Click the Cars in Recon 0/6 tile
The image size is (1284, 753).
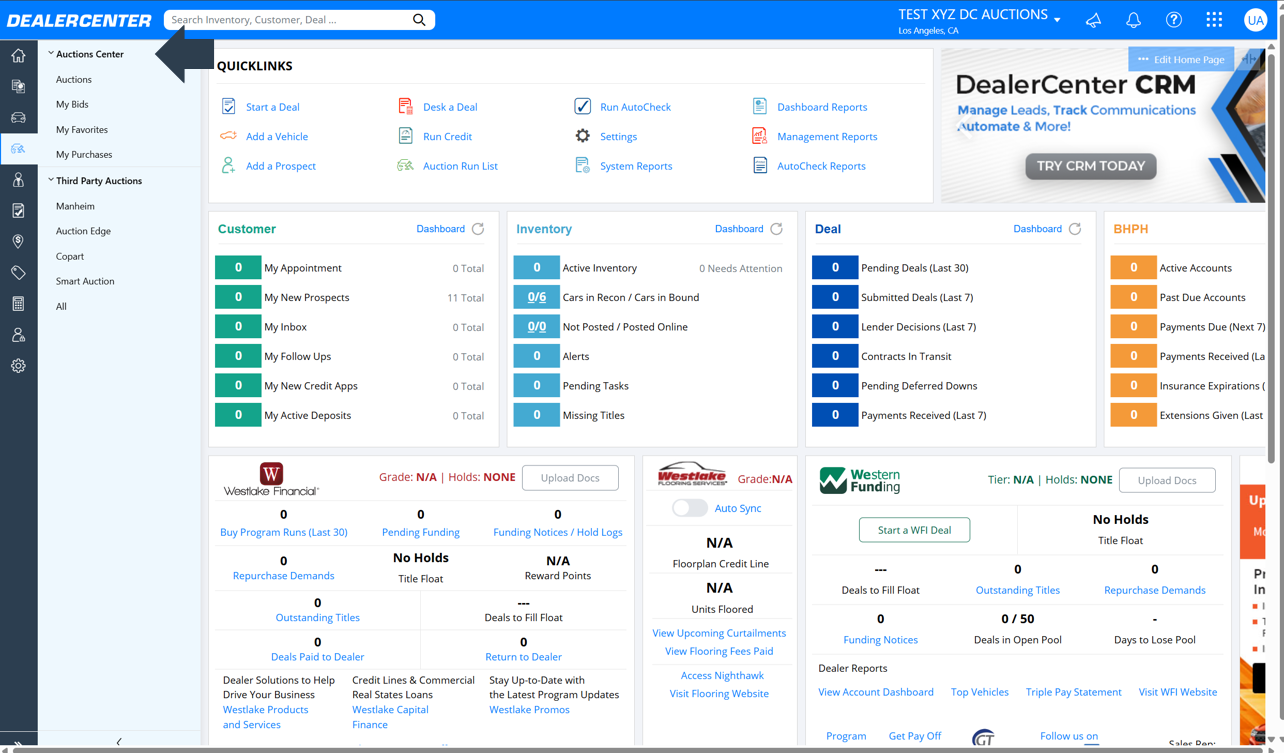point(537,297)
